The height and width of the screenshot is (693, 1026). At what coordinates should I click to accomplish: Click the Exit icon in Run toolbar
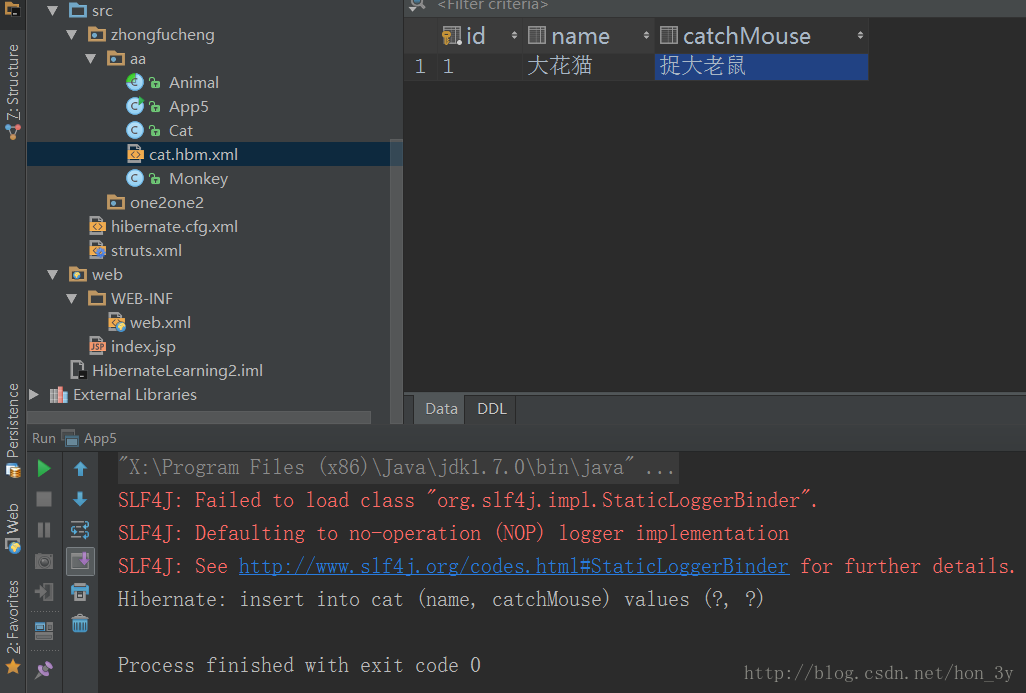pyautogui.click(x=44, y=592)
